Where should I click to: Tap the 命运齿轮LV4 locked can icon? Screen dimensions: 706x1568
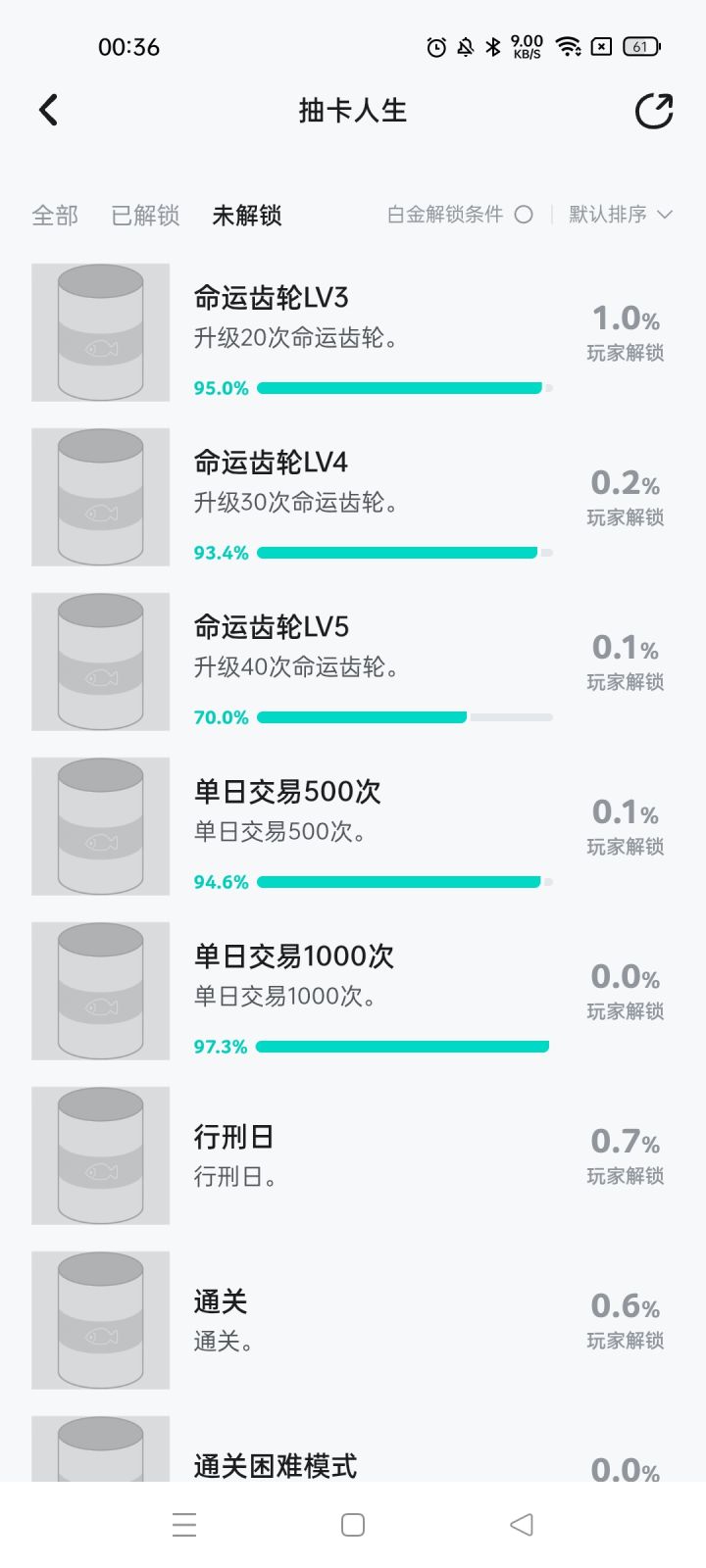click(100, 497)
